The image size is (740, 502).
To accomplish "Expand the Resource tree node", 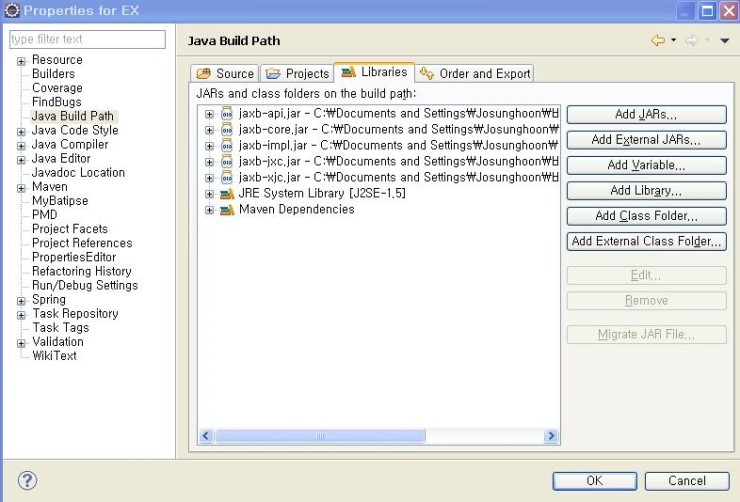I will 21,61.
